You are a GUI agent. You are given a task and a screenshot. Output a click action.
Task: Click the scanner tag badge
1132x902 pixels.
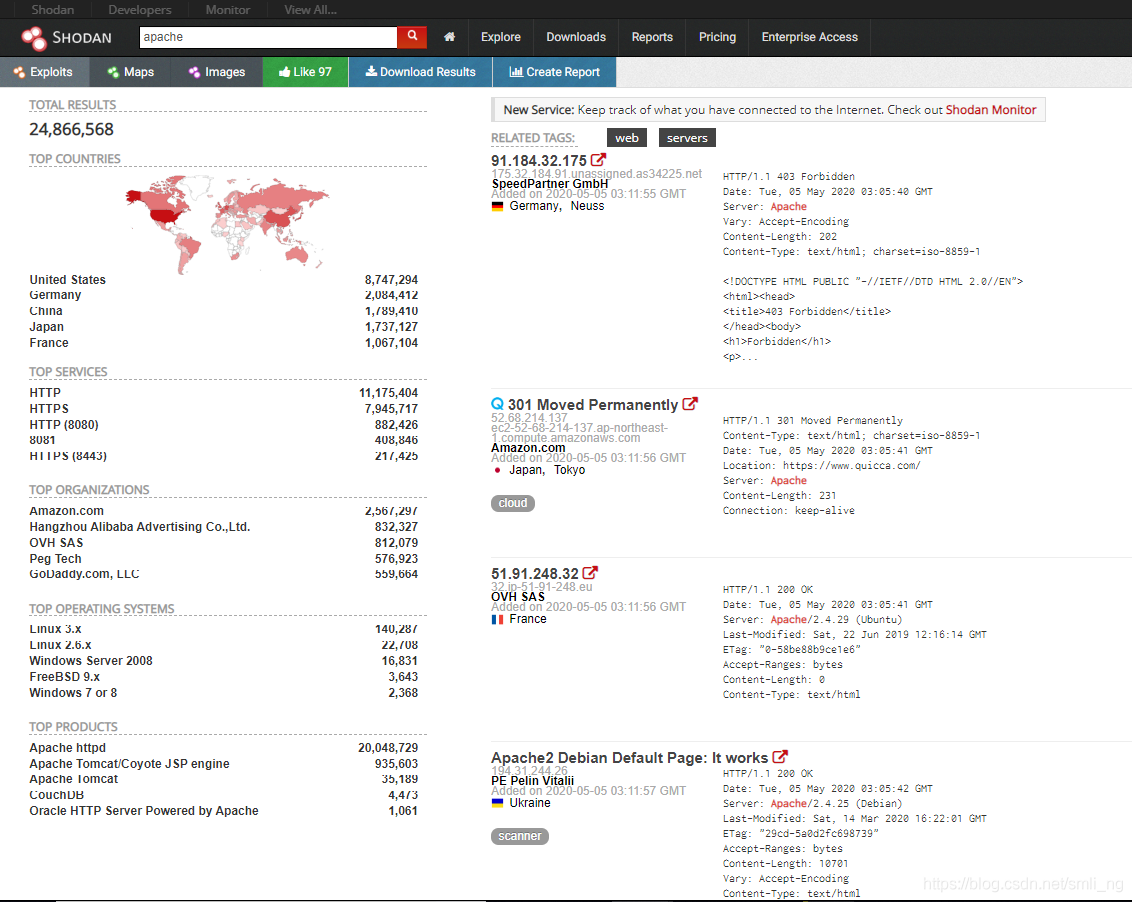(x=520, y=836)
